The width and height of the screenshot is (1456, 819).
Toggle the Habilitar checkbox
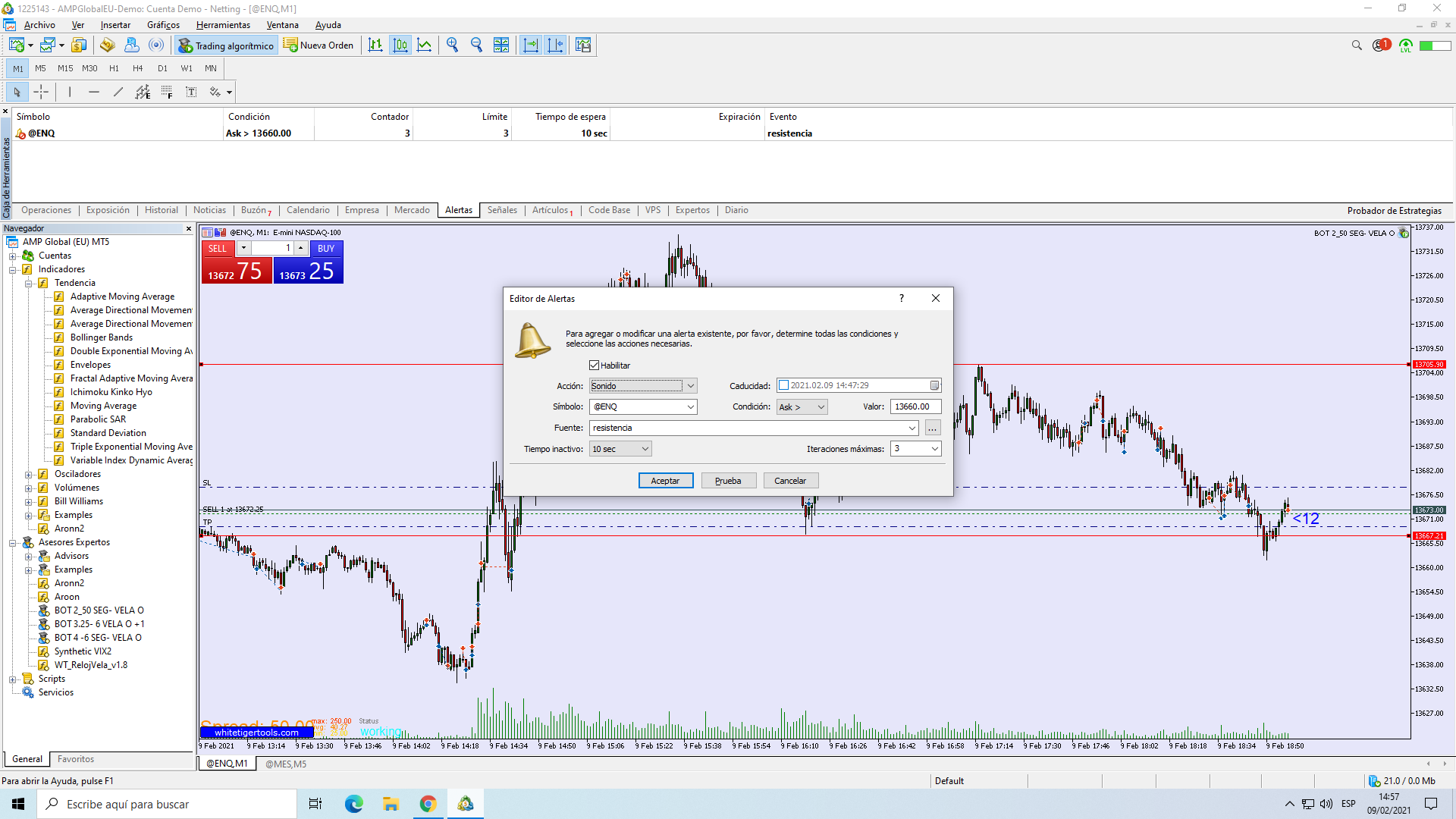(595, 366)
